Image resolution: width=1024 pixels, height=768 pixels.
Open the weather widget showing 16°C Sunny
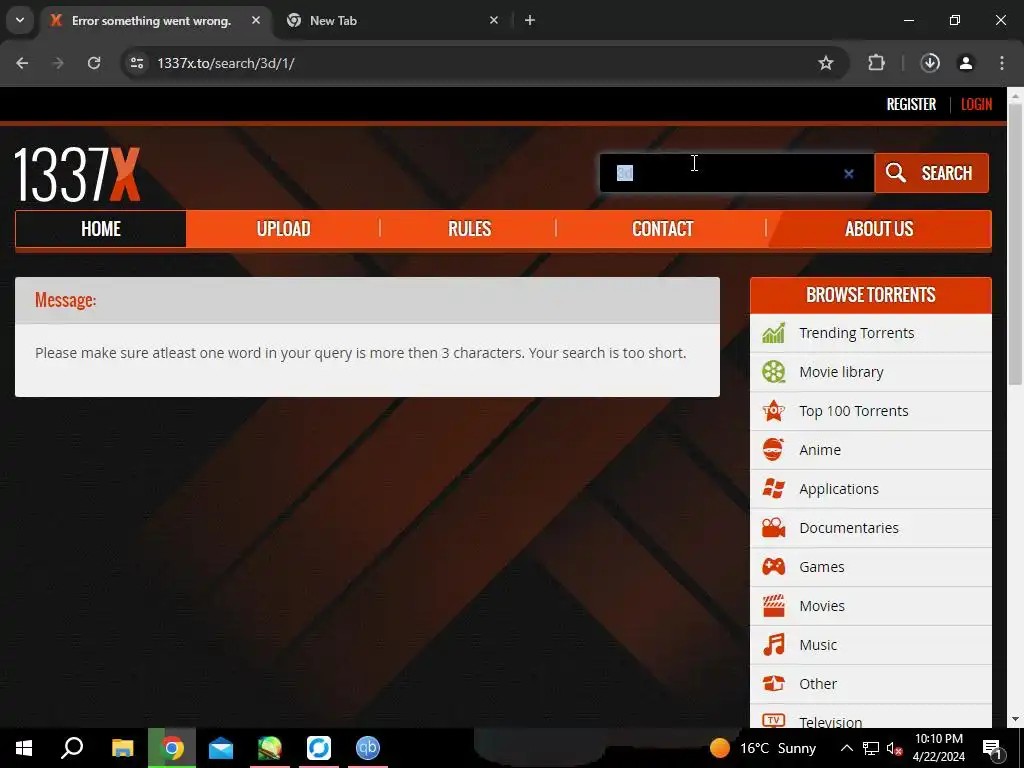tap(763, 748)
